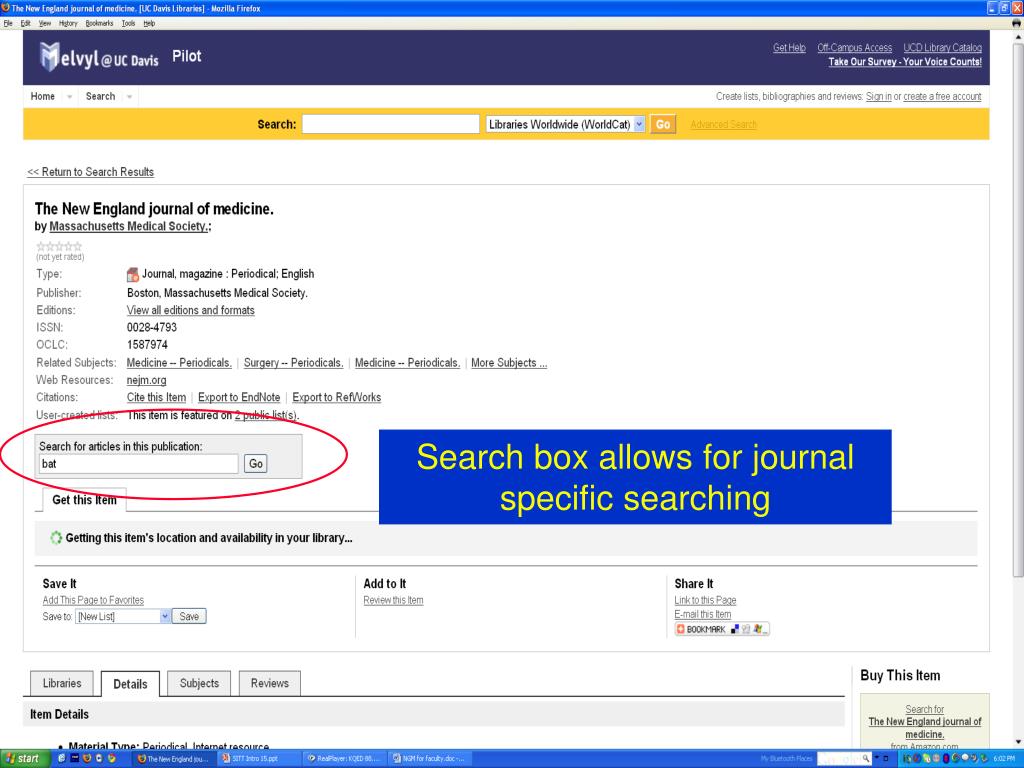This screenshot has width=1024, height=768.
Task: Open the Massachusetts Medical Society author link
Action: (x=129, y=226)
